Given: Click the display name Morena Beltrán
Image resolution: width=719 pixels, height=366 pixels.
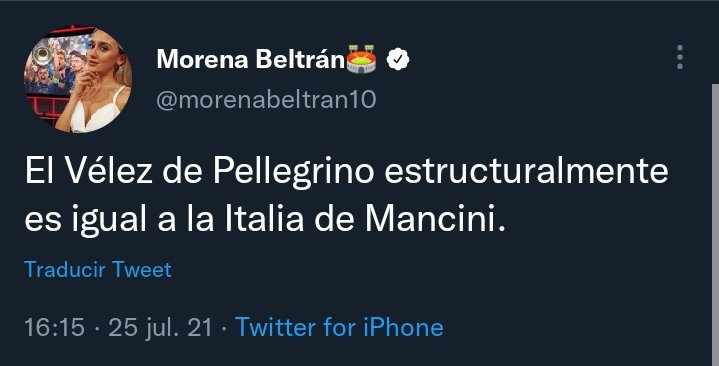Looking at the screenshot, I should (x=250, y=59).
